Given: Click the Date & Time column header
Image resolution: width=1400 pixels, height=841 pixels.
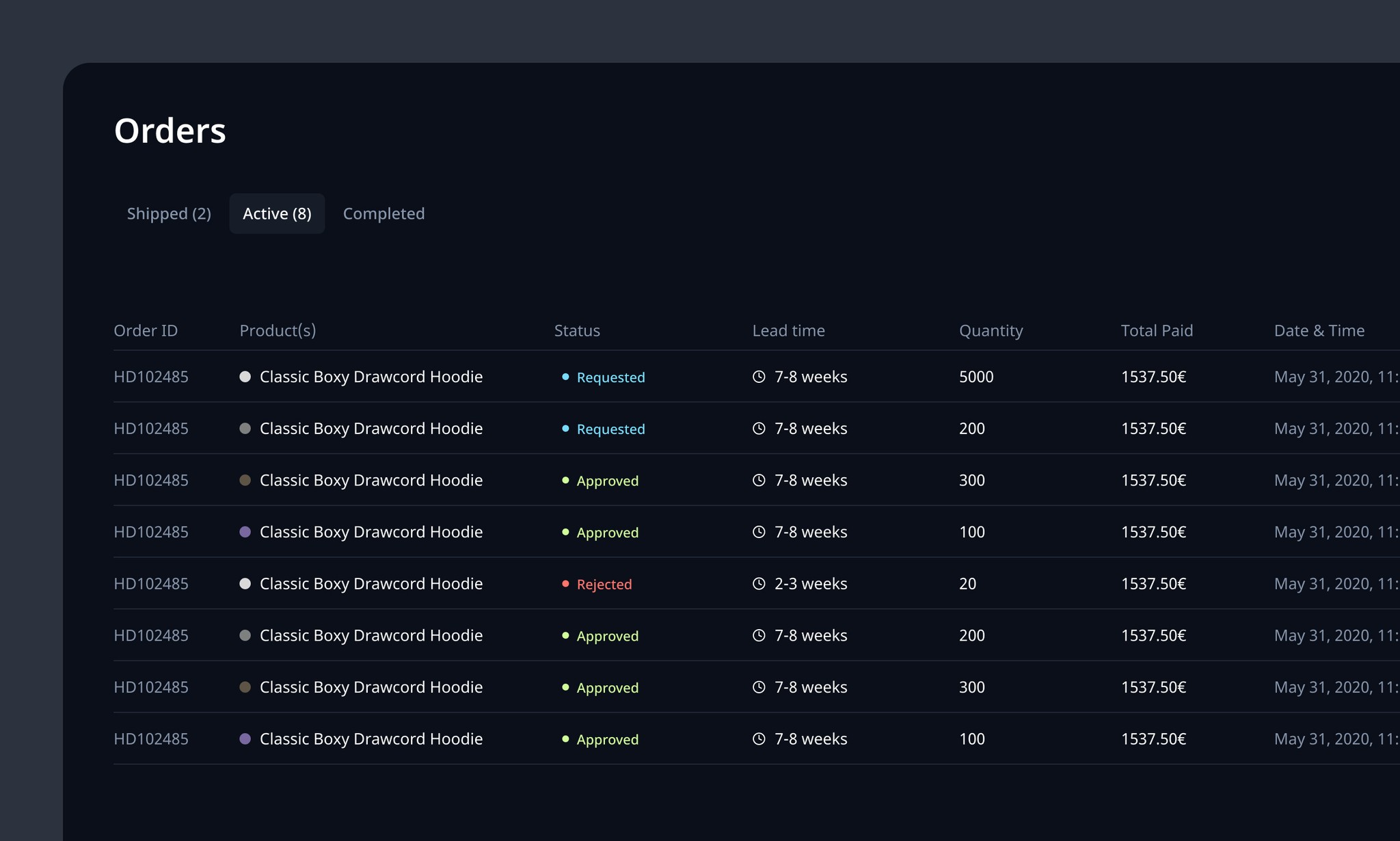Looking at the screenshot, I should point(1319,331).
